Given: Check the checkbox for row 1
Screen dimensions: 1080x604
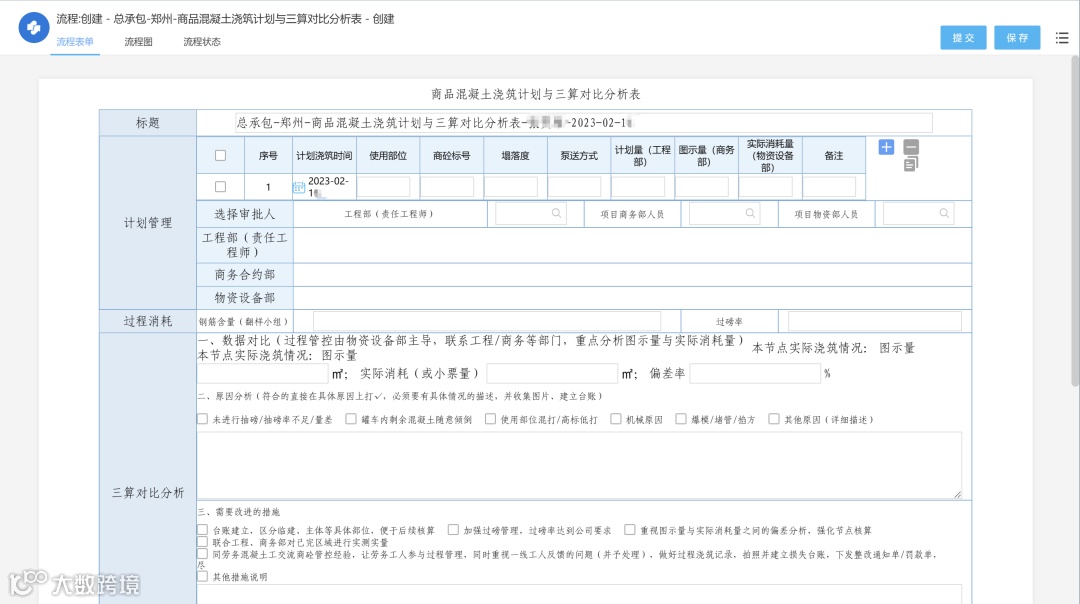Looking at the screenshot, I should coord(220,187).
